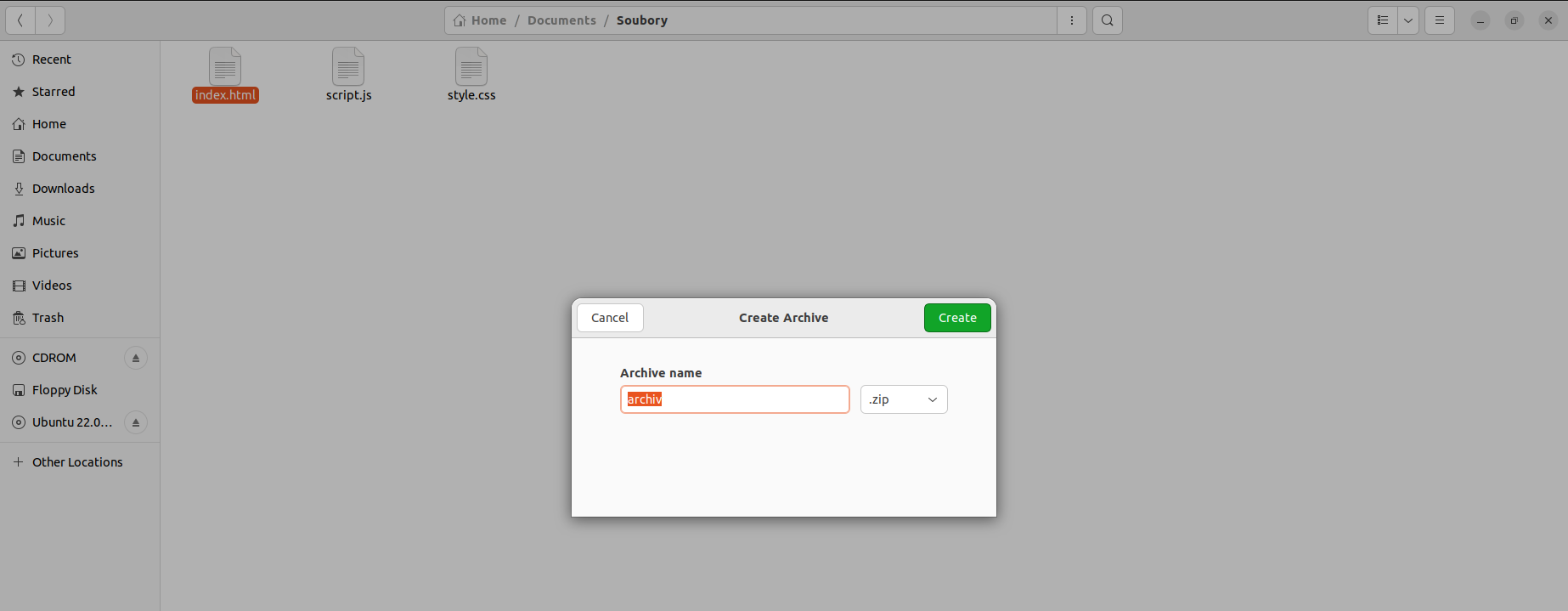Open Music in the sidebar
The height and width of the screenshot is (611, 1568).
coord(80,221)
